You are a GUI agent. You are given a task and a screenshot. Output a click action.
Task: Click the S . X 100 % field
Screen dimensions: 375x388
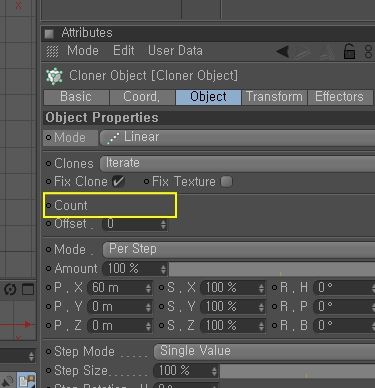[233, 288]
